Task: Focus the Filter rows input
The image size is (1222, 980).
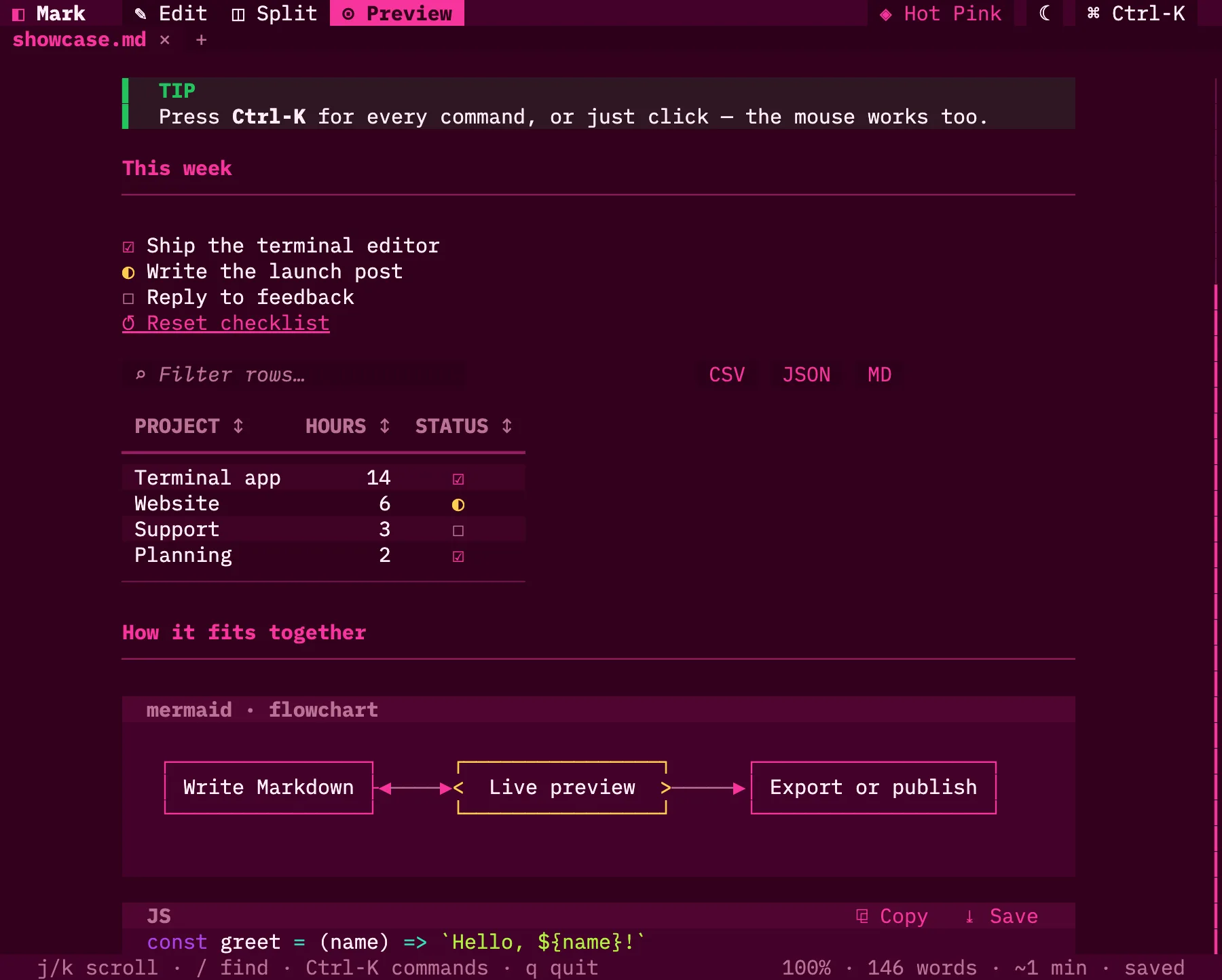Action: coord(293,375)
